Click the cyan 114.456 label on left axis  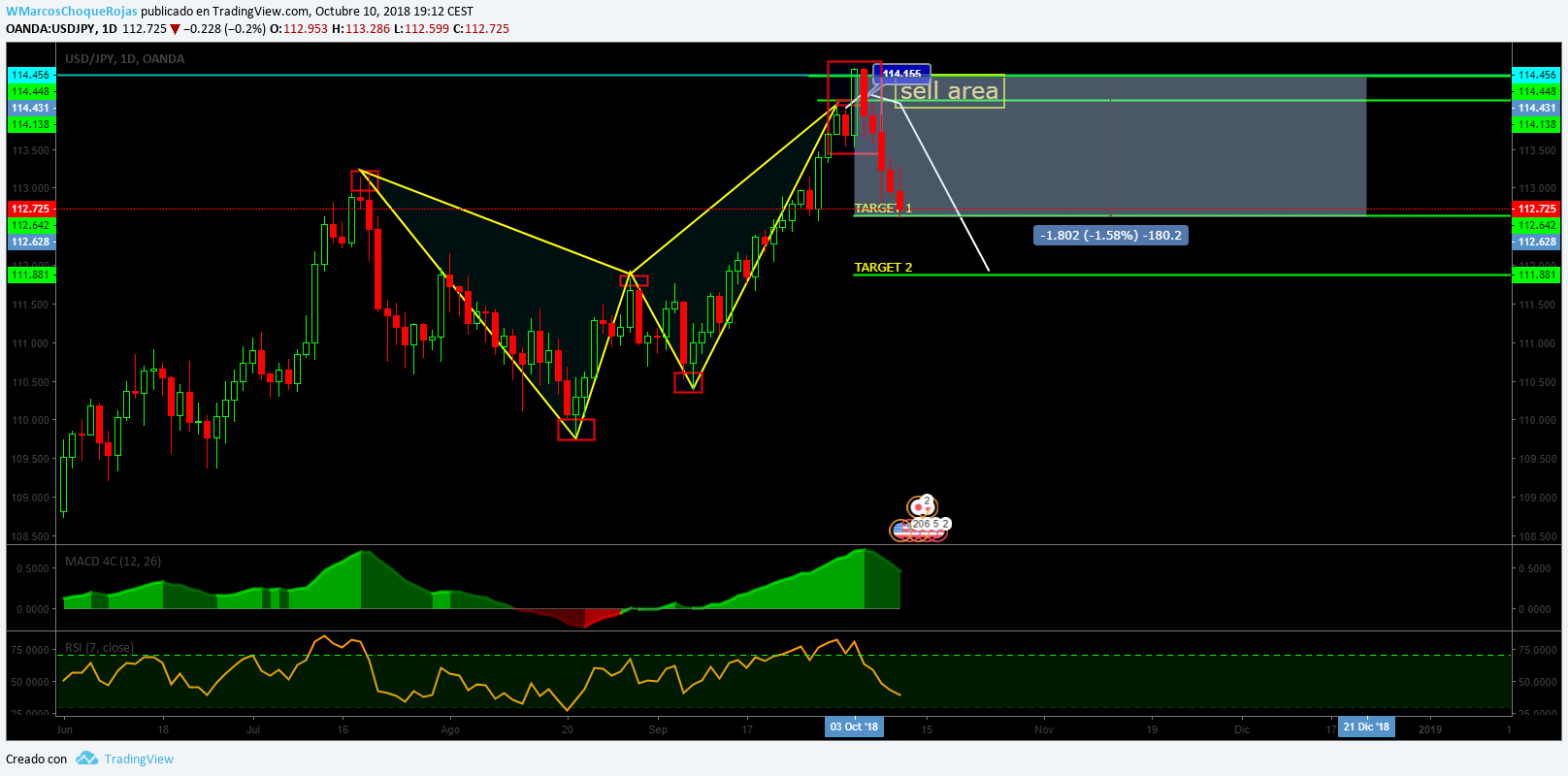pyautogui.click(x=31, y=75)
